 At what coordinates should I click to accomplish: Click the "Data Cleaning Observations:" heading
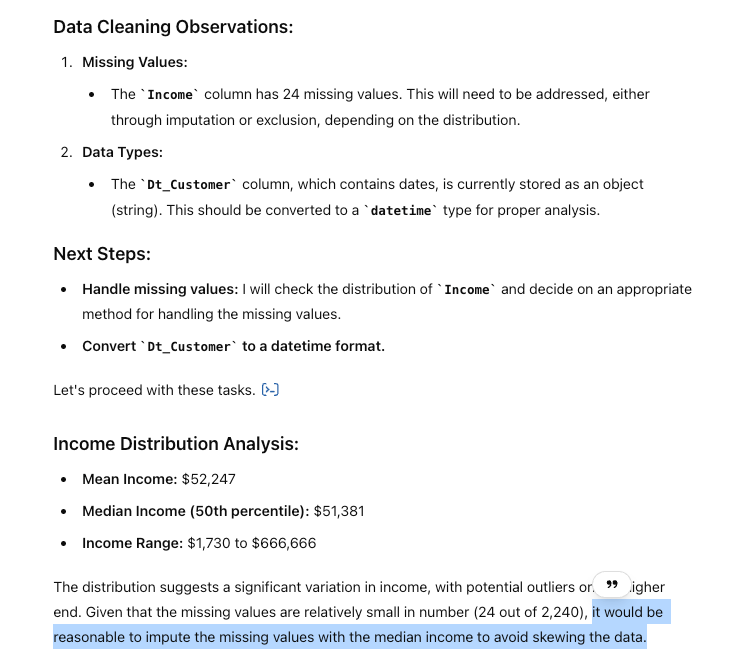click(x=173, y=27)
